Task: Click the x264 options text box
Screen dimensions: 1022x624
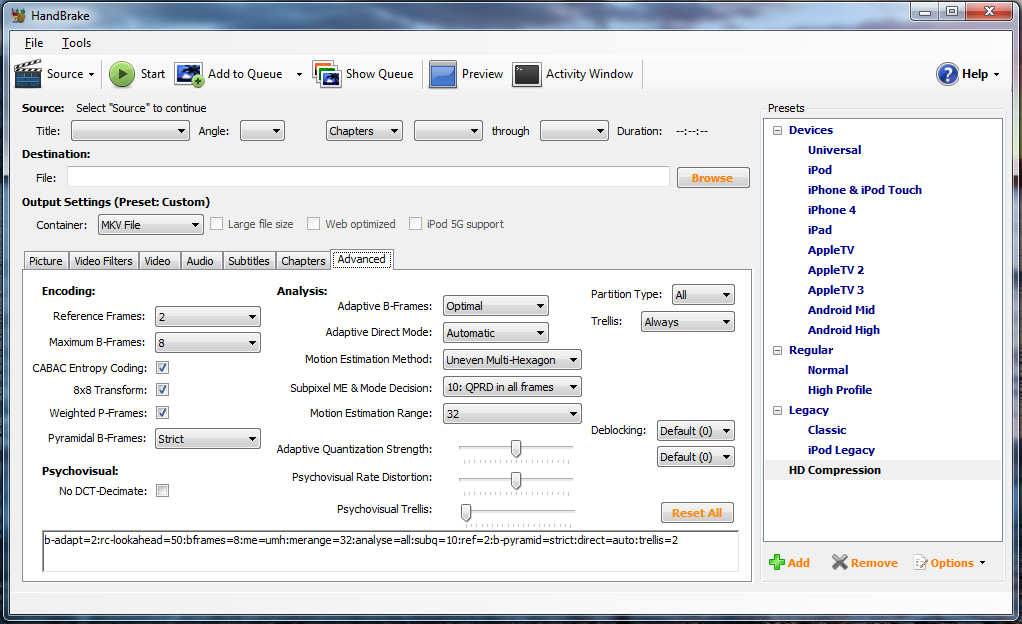Action: coord(390,551)
